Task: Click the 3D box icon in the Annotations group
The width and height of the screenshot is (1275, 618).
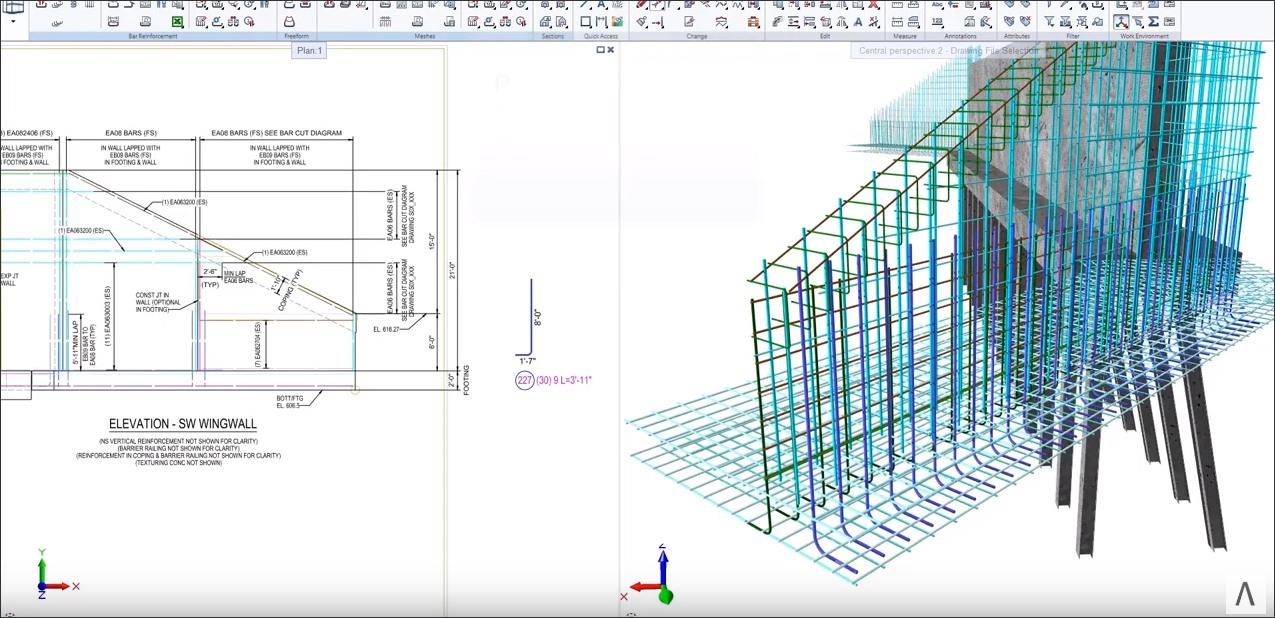Action: [x=969, y=21]
